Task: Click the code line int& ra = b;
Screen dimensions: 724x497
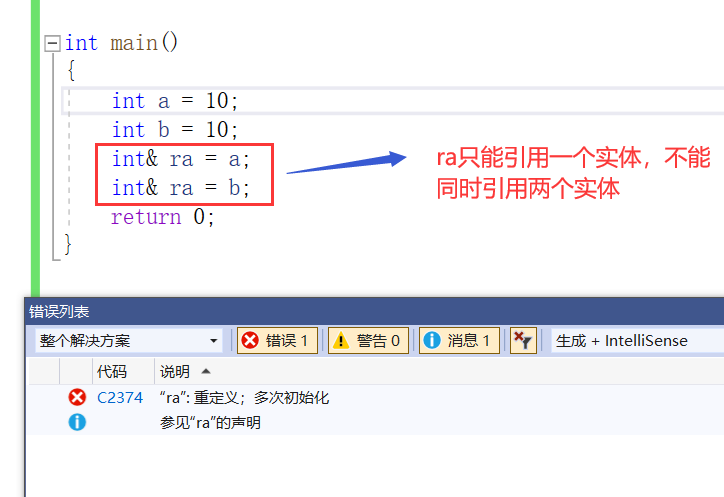Action: click(x=181, y=188)
